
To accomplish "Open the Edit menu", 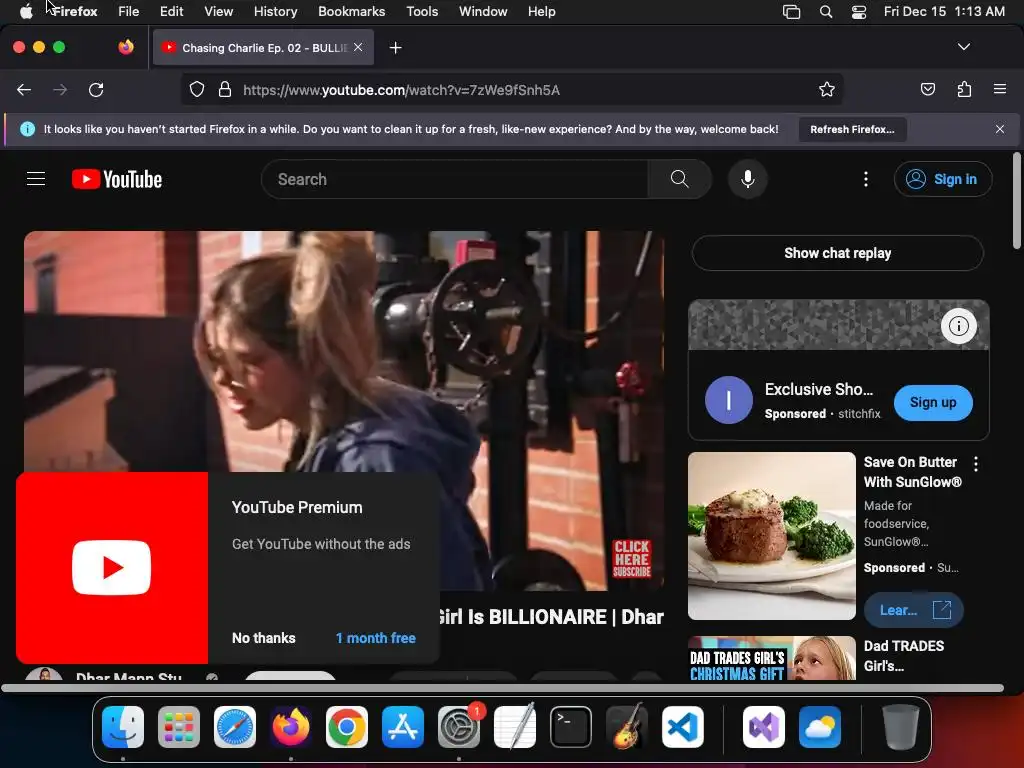I will [171, 12].
